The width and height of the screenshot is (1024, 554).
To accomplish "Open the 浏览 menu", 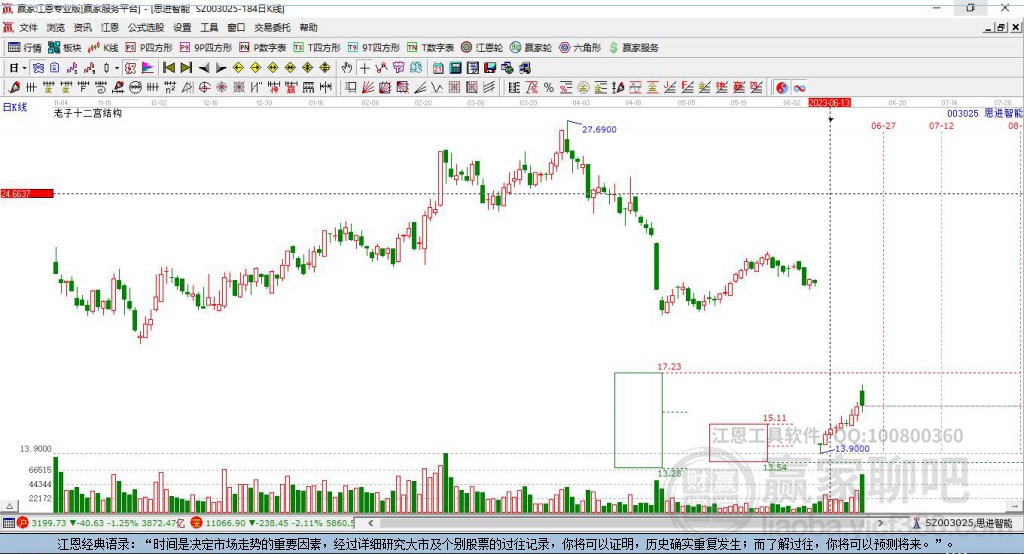I will point(56,27).
